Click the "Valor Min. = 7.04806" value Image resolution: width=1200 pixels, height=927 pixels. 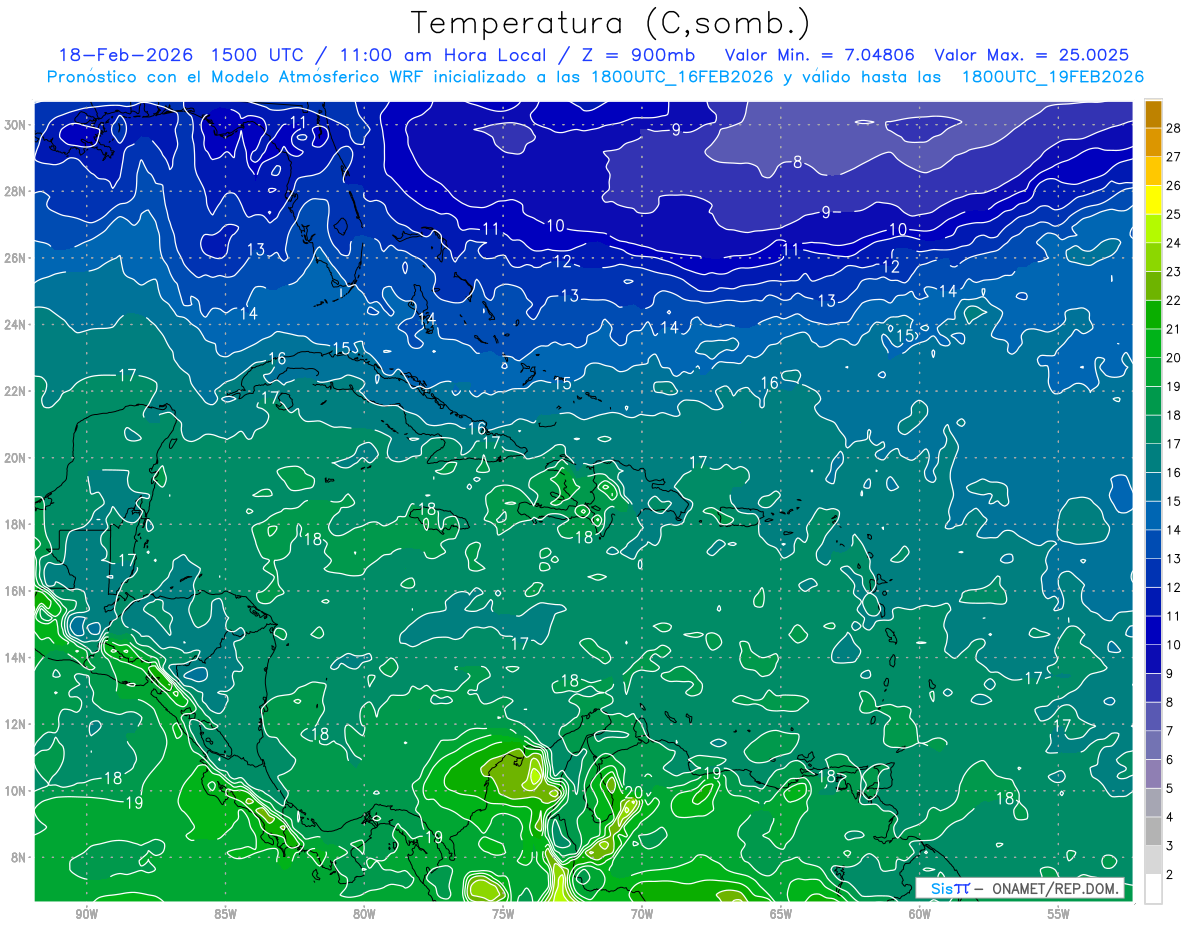[819, 55]
